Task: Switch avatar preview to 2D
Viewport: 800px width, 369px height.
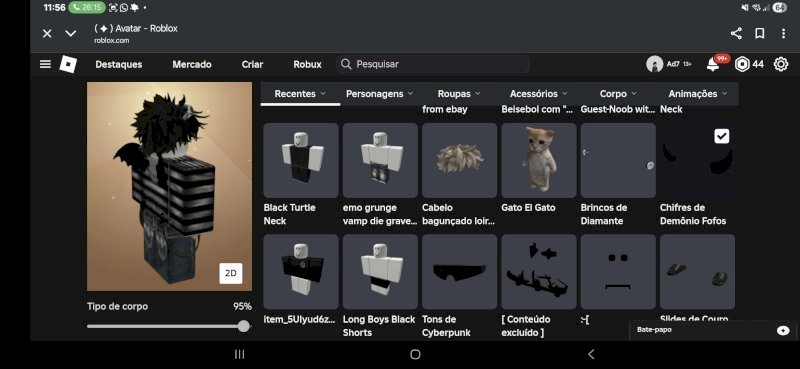Action: coord(231,274)
